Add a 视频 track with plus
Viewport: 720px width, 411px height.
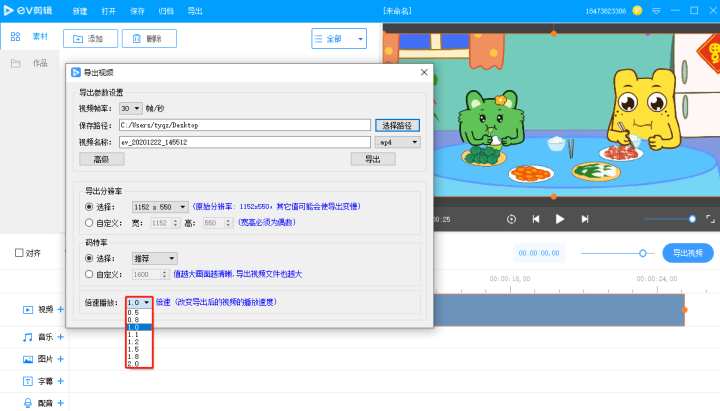(x=61, y=310)
